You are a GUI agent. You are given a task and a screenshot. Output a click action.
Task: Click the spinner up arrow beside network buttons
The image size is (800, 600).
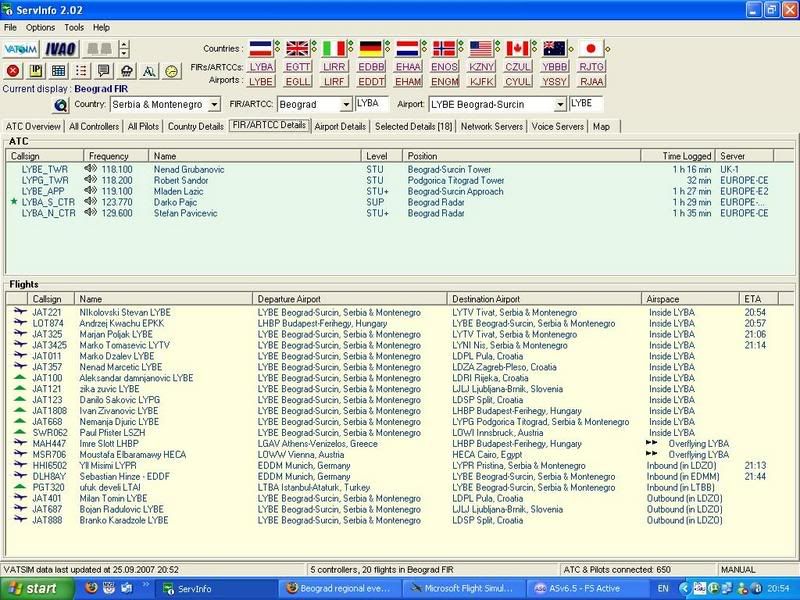(x=124, y=44)
